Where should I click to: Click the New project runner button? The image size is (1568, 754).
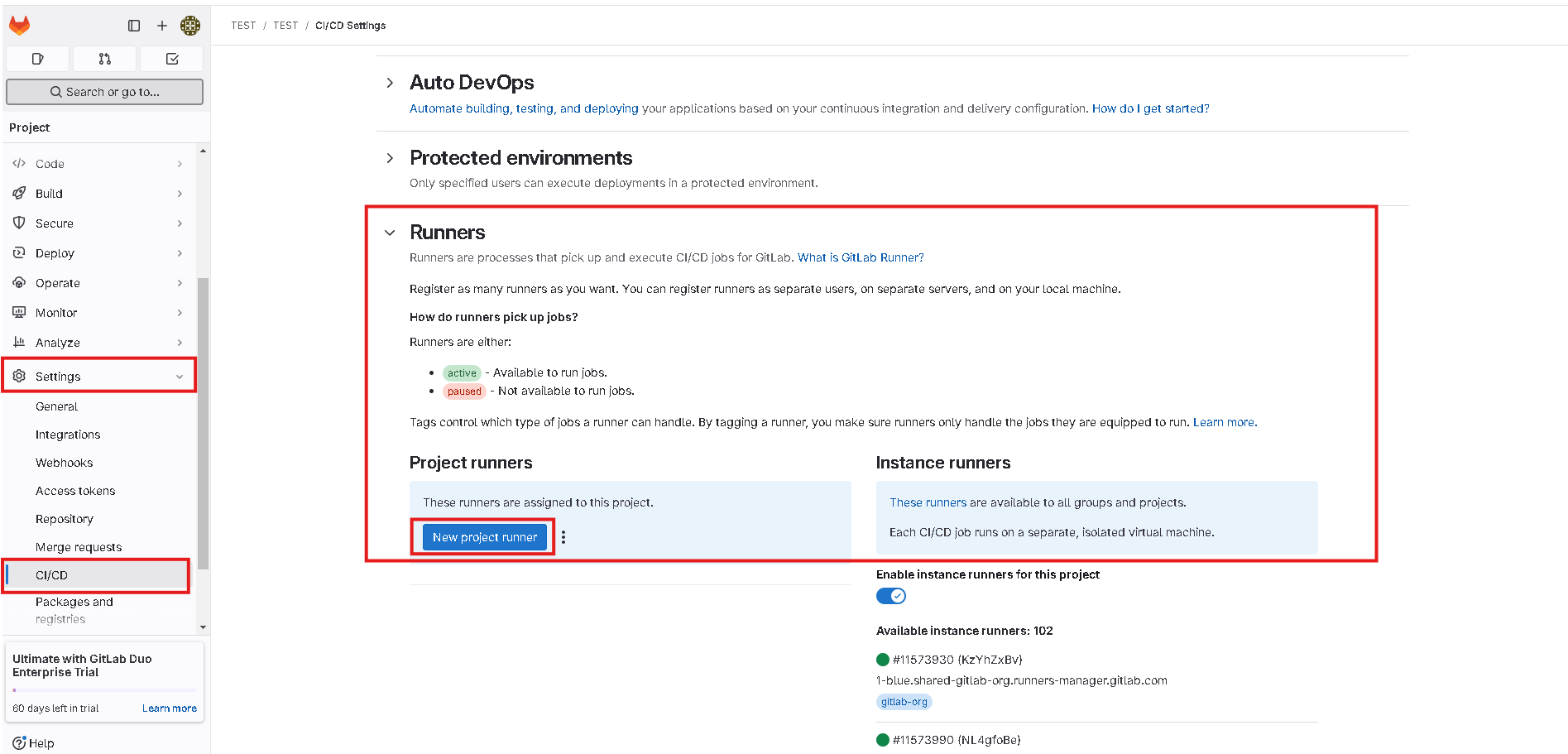coord(485,537)
